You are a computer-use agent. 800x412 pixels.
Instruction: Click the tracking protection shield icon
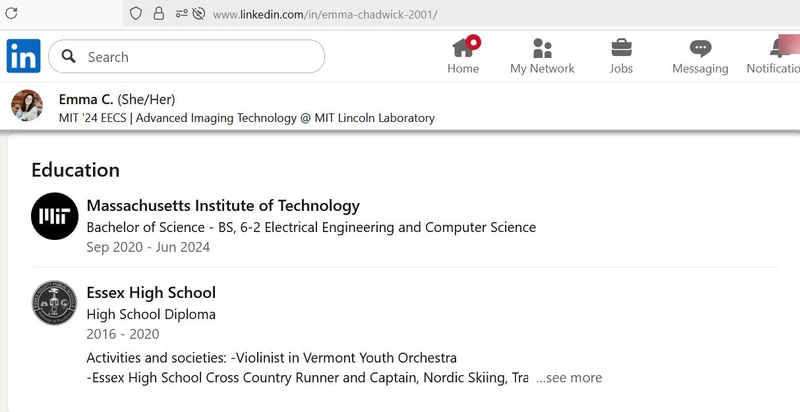click(x=136, y=14)
